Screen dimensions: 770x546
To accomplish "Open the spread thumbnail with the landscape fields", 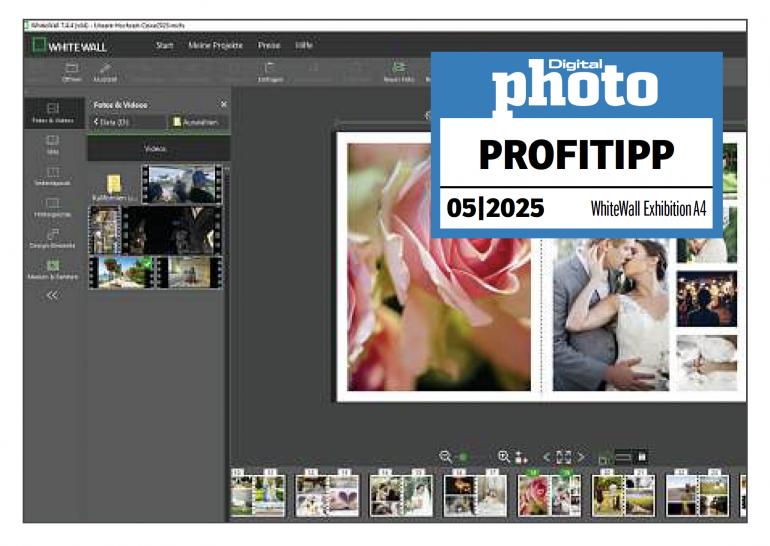I will pyautogui.click(x=697, y=495).
